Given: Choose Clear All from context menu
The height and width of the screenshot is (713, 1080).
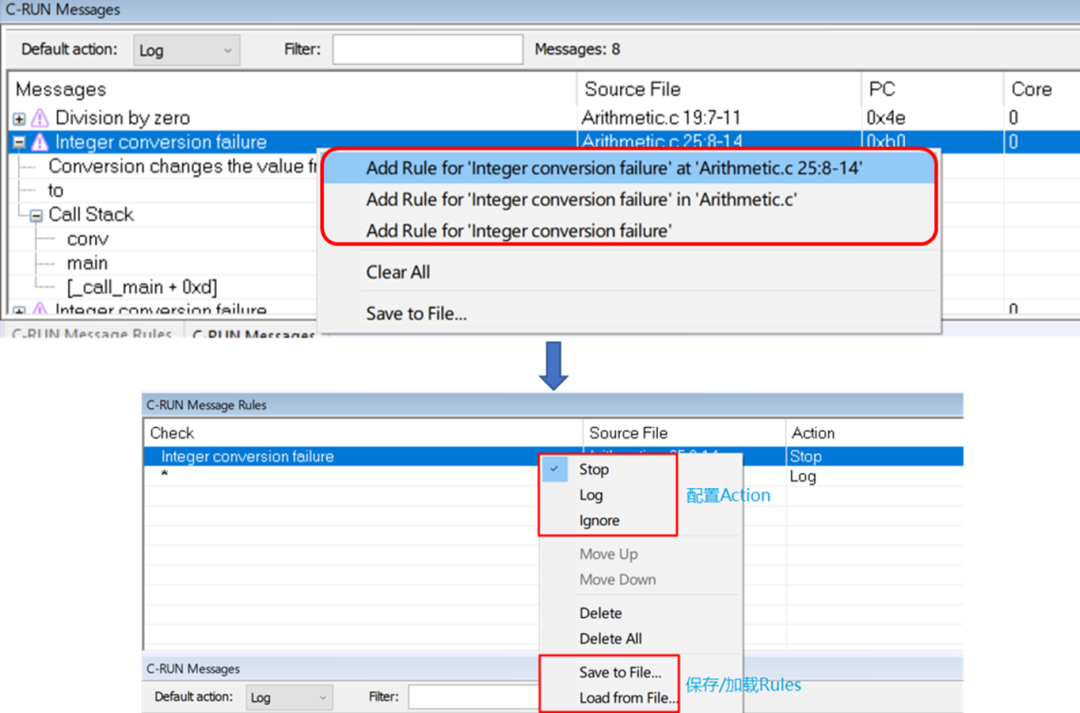Looking at the screenshot, I should tap(398, 272).
